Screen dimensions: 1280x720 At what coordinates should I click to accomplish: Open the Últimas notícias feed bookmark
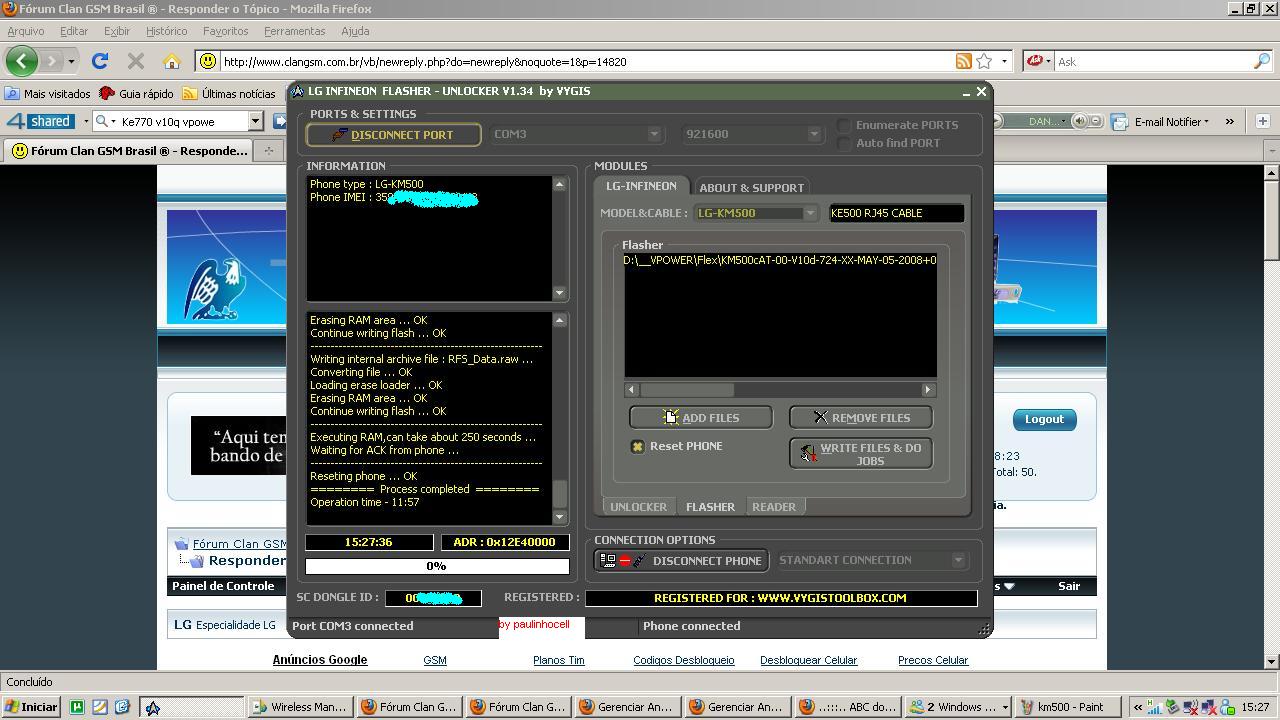click(x=229, y=93)
